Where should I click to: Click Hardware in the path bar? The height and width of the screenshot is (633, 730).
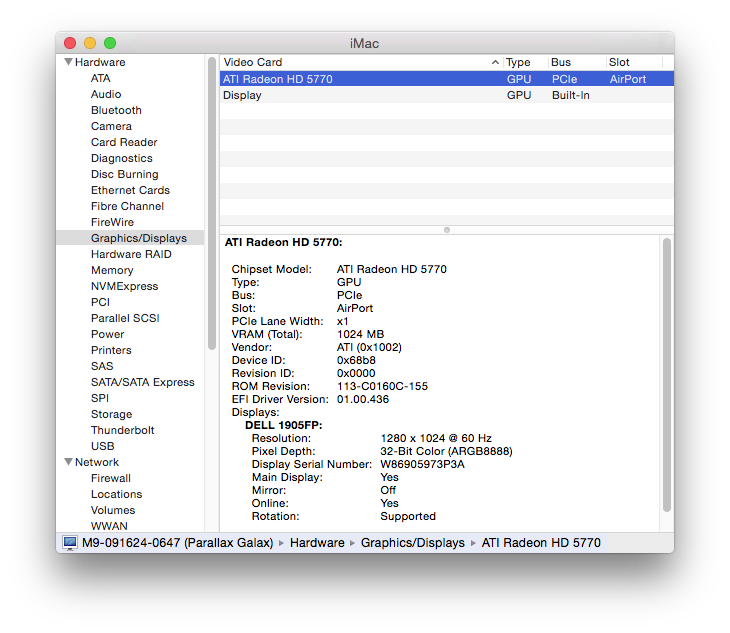click(x=317, y=543)
